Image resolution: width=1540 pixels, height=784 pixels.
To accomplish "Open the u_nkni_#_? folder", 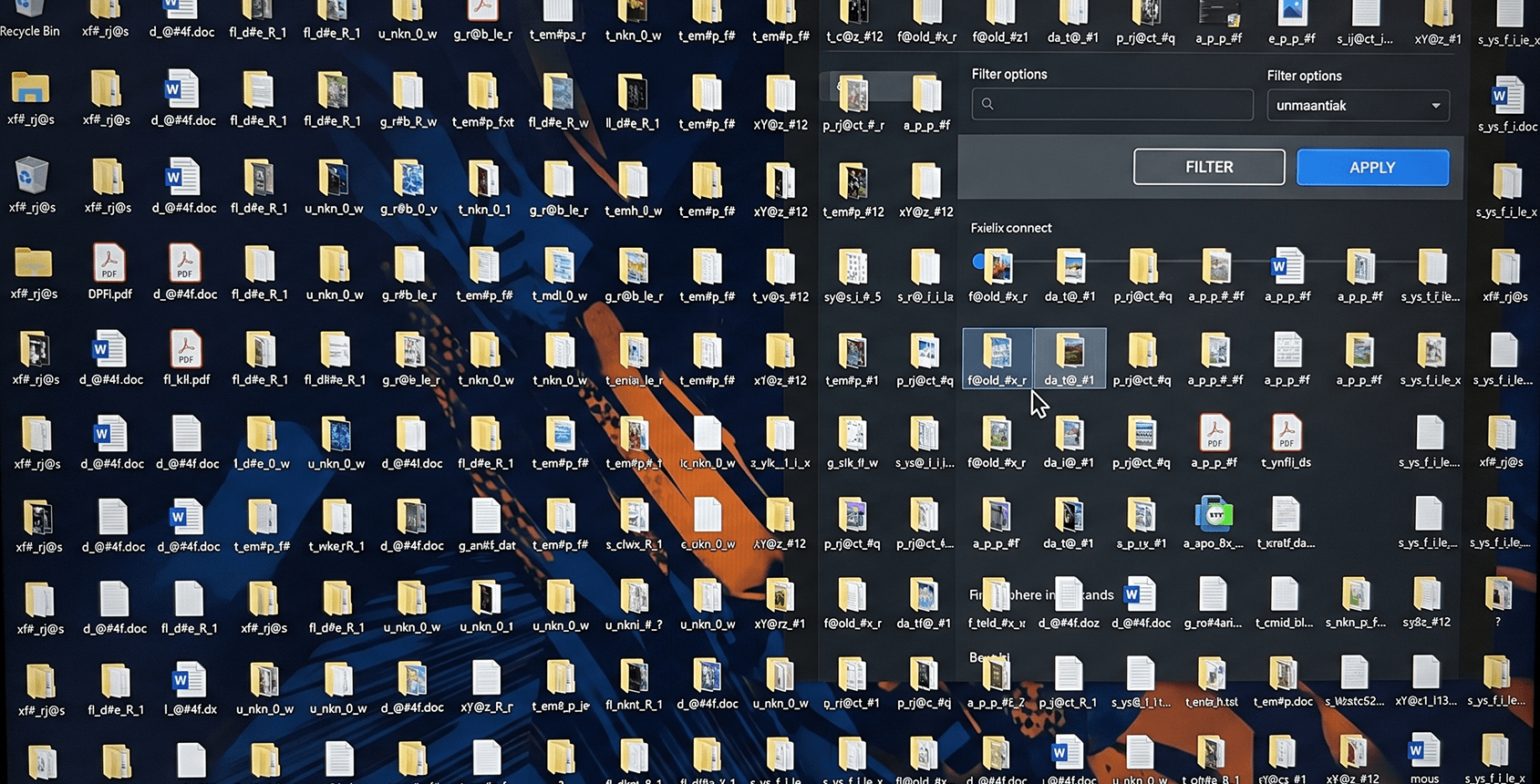I will point(634,597).
